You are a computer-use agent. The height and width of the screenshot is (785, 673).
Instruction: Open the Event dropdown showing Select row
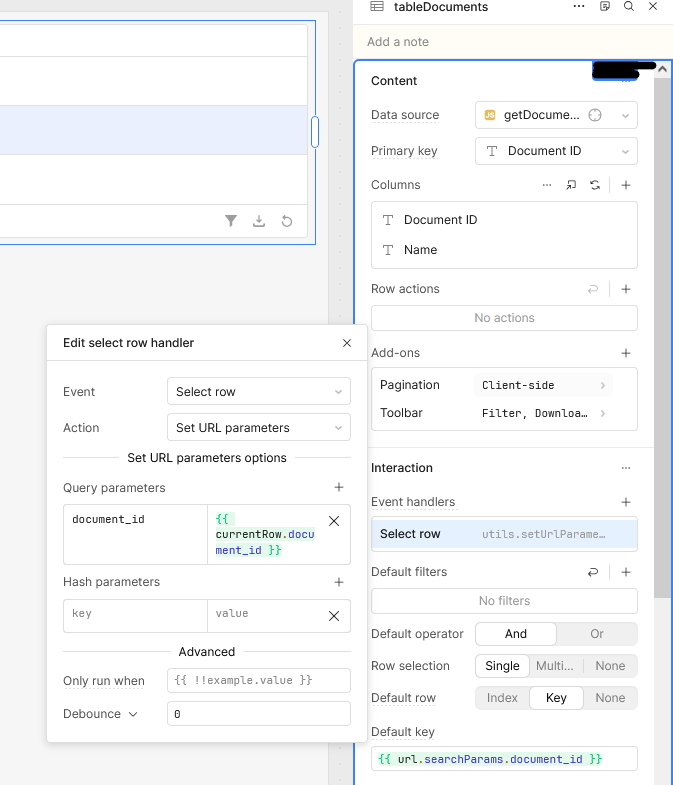[258, 392]
